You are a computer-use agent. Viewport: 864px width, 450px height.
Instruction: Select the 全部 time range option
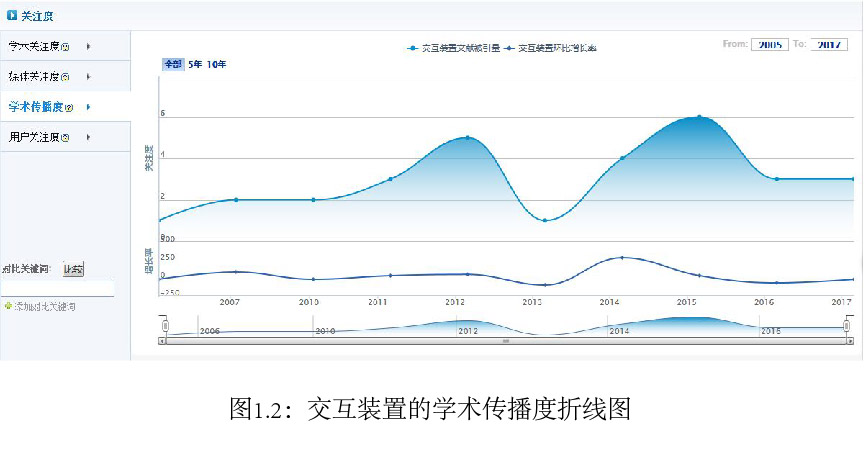(173, 64)
